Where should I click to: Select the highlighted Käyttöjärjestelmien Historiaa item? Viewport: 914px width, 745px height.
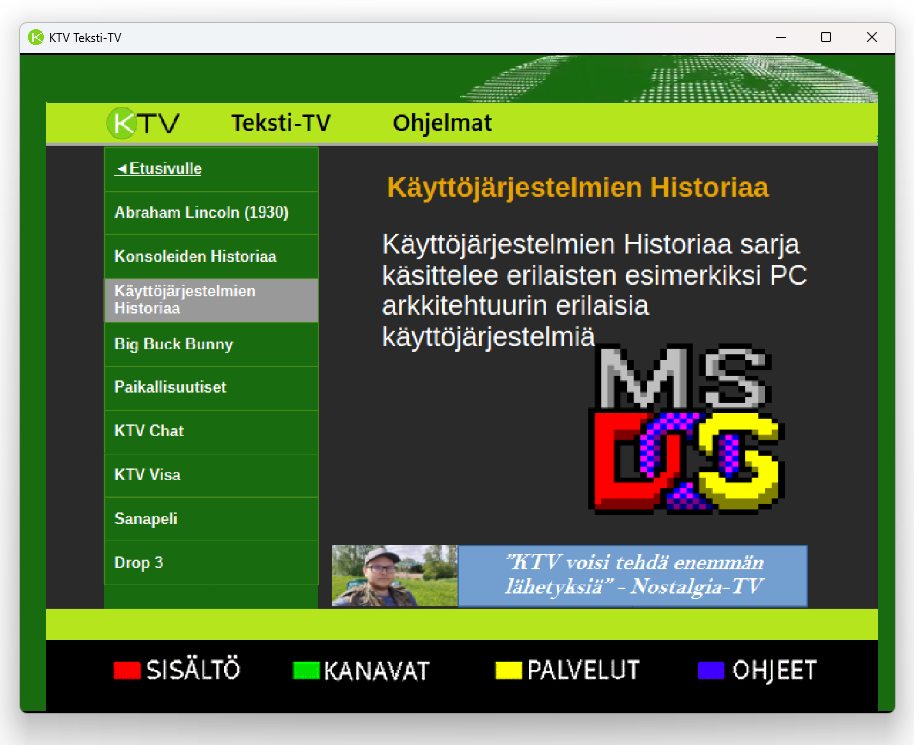(x=211, y=300)
